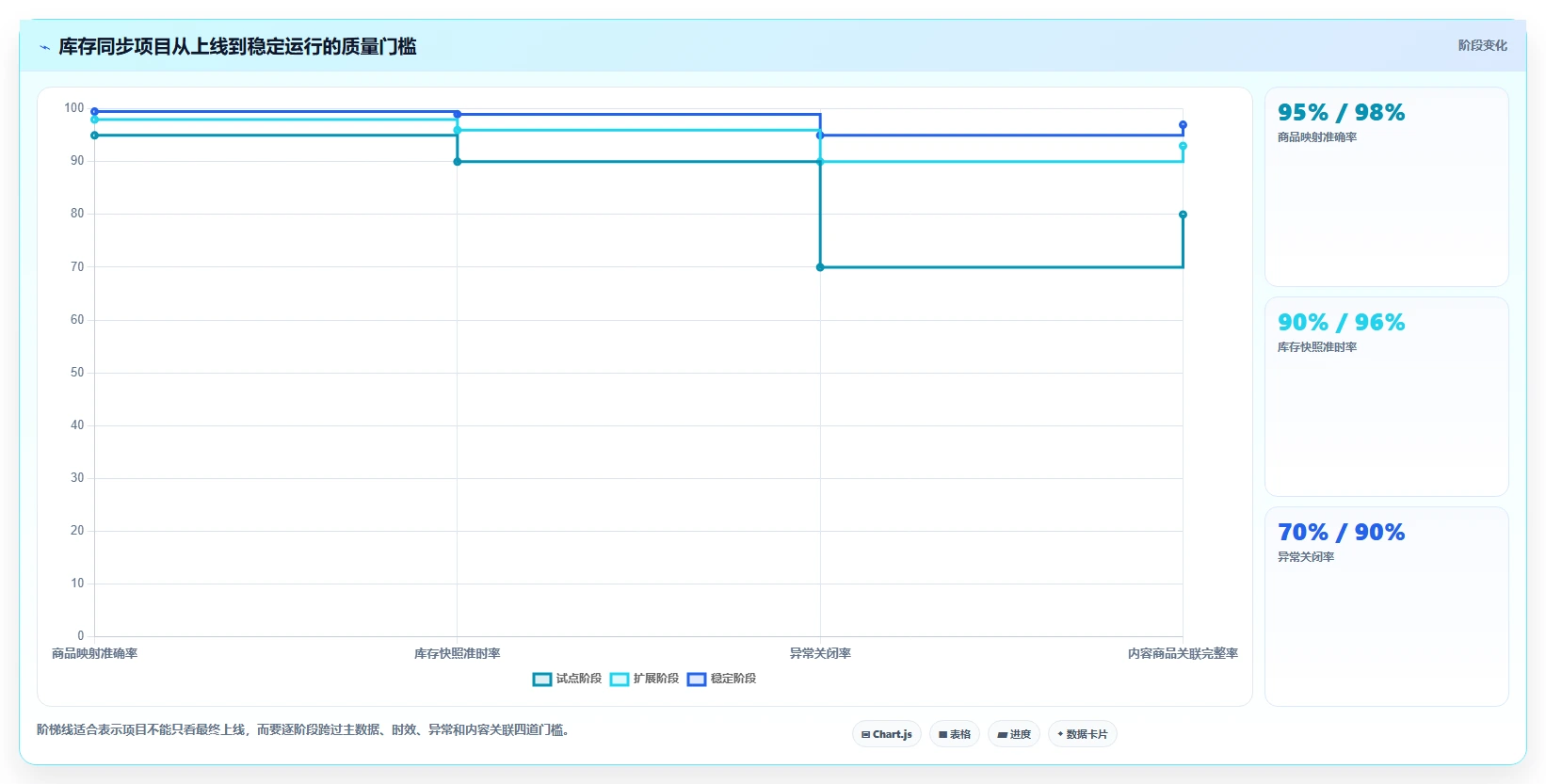Click the y-axis label 100

click(x=74, y=108)
